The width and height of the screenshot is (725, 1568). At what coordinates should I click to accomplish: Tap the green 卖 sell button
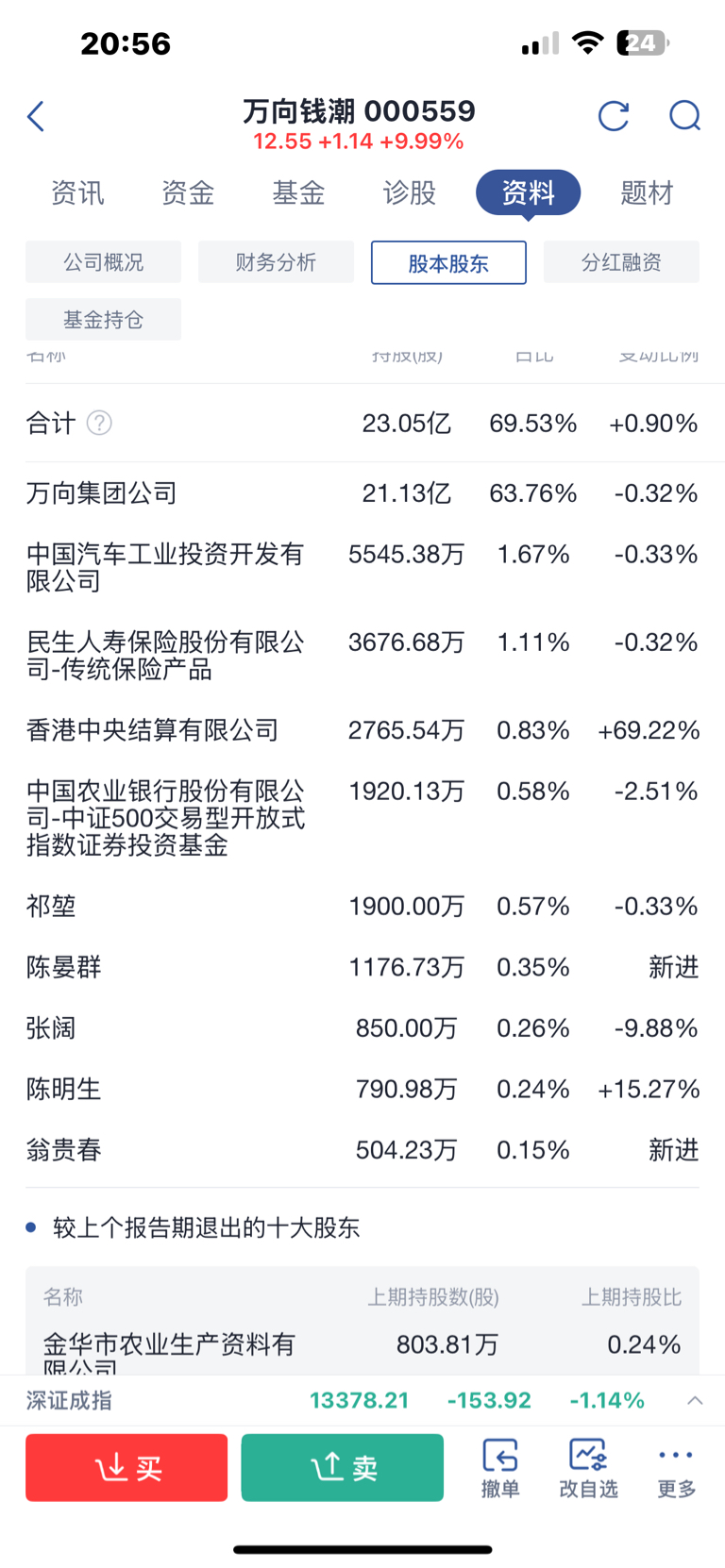pyautogui.click(x=342, y=1467)
